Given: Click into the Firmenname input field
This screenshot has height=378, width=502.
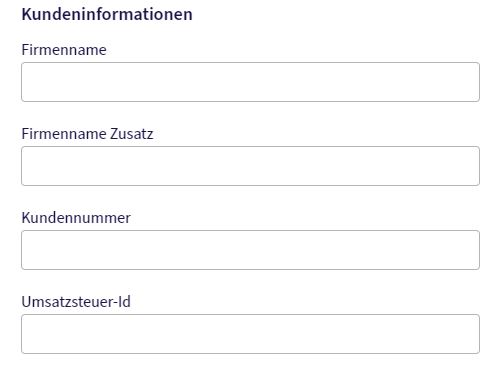Looking at the screenshot, I should click(x=250, y=82).
